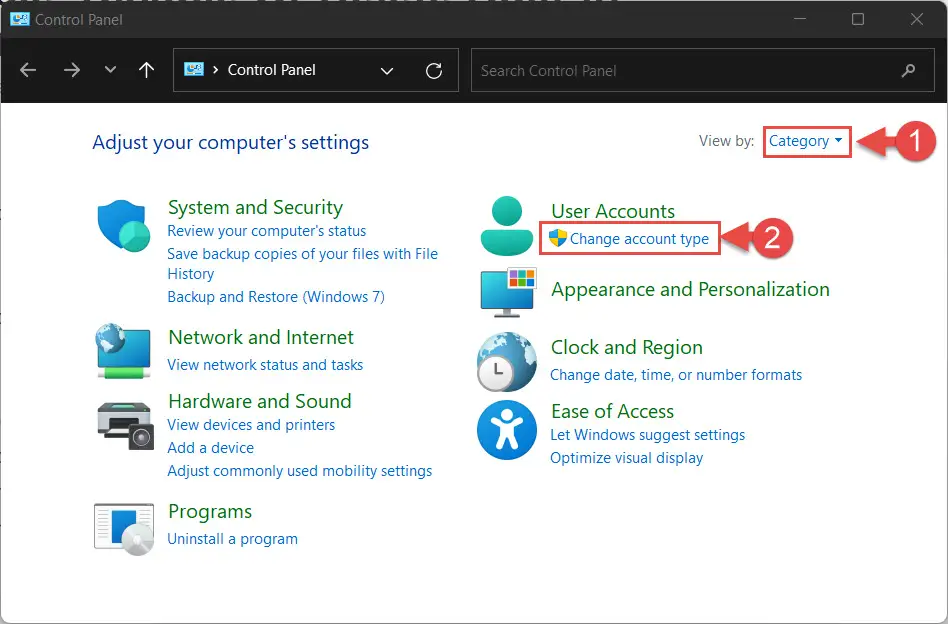
Task: Open Adjust commonly used mobility settings
Action: pos(300,471)
